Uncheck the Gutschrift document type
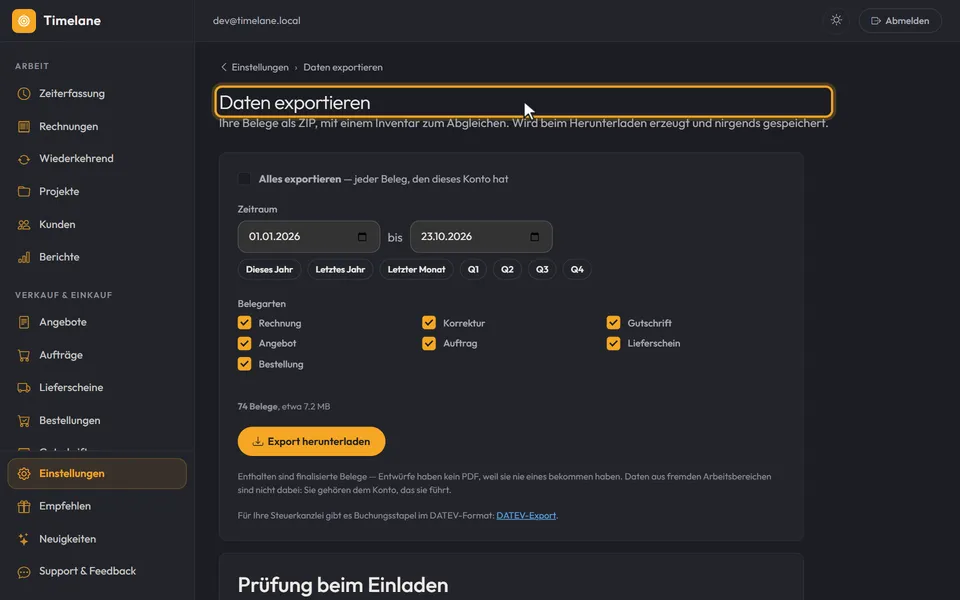The image size is (960, 600). [x=613, y=323]
